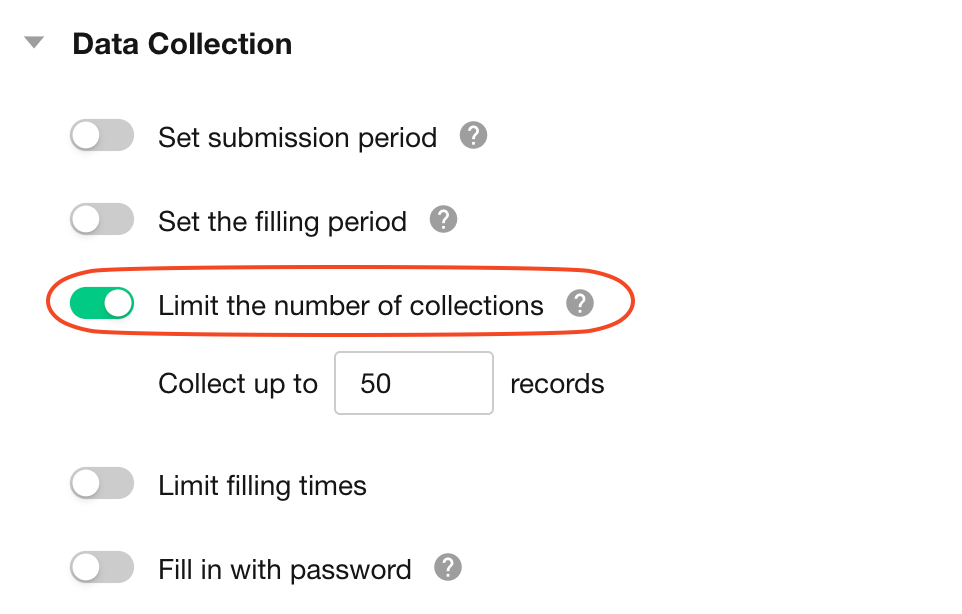This screenshot has width=962, height=614.
Task: Click Limit the number of collections label
Action: pyautogui.click(x=350, y=305)
